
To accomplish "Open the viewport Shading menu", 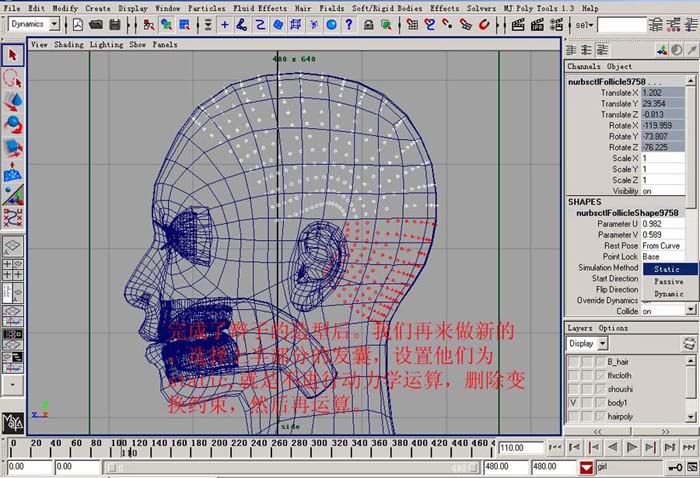I will (69, 44).
